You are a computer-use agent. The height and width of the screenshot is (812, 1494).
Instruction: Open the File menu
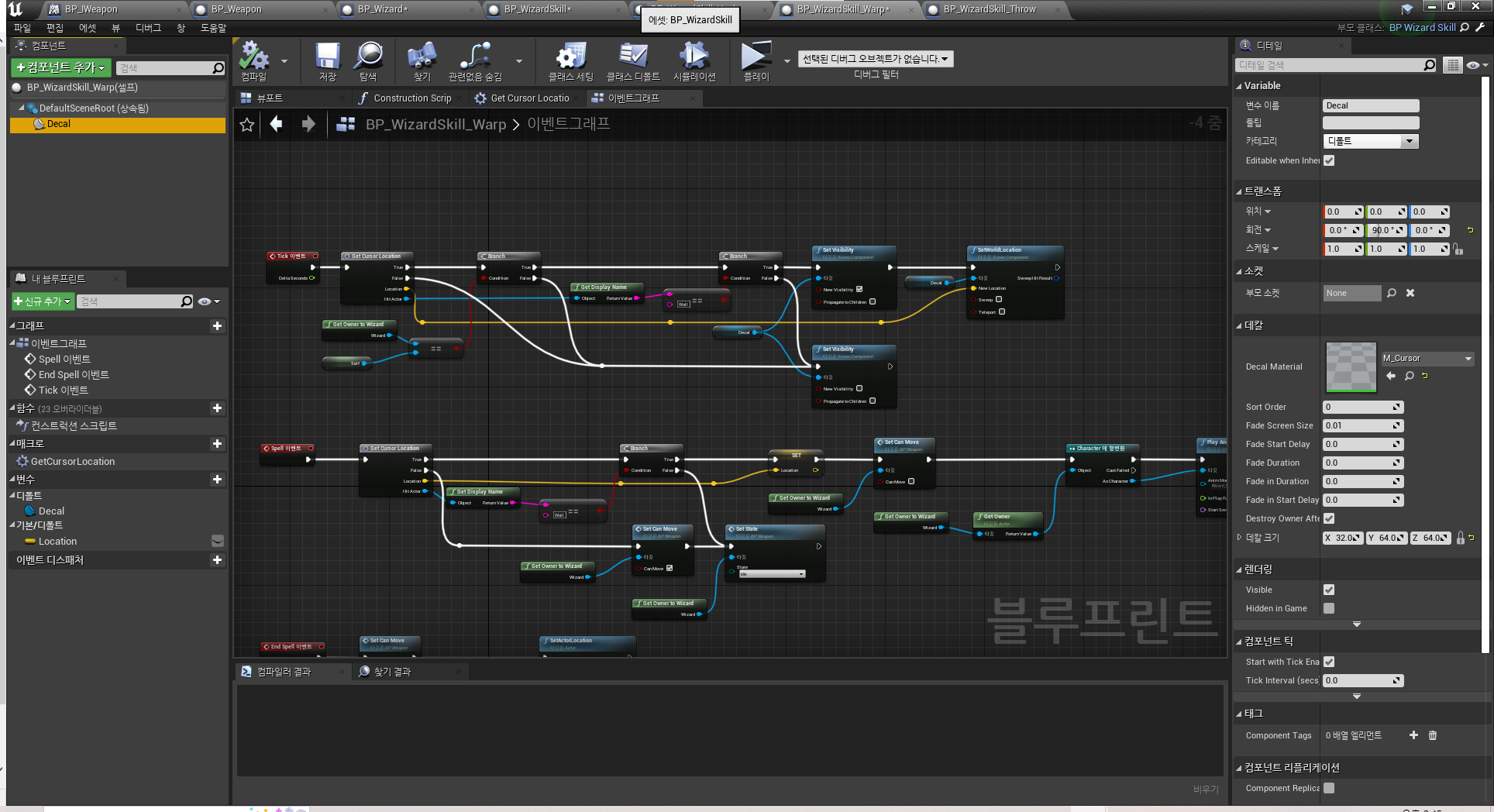coord(22,28)
